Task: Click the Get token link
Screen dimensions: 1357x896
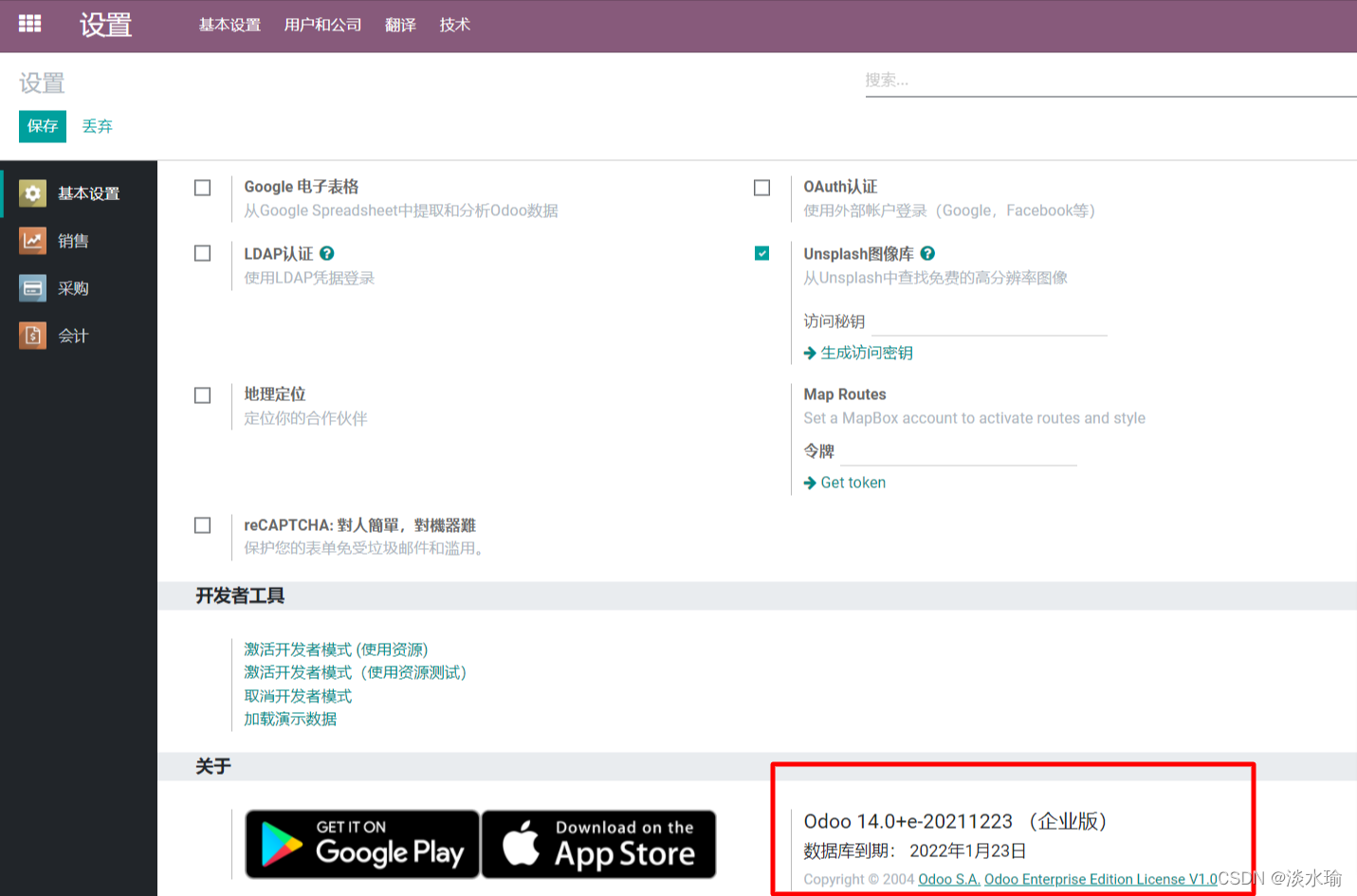Action: coord(853,483)
